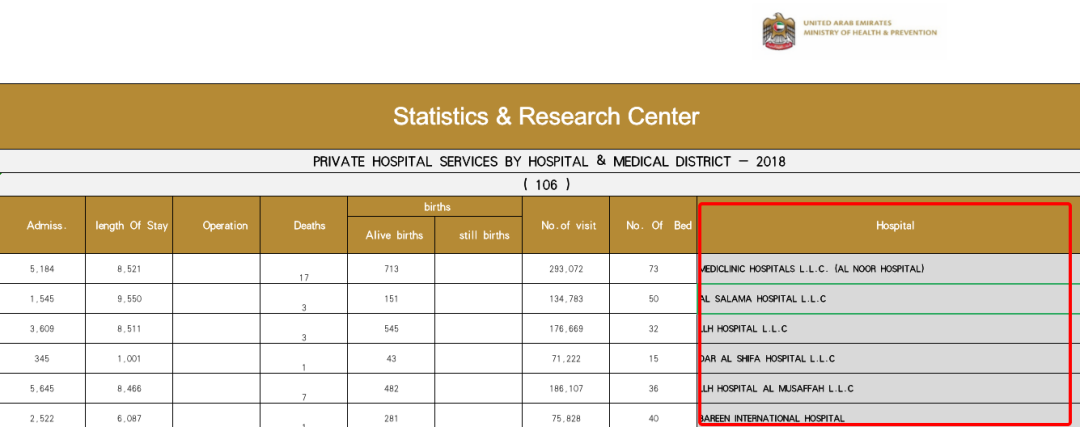Screen dimensions: 1080x427
Task: Click length of stay value 1,001
Action: (129, 359)
